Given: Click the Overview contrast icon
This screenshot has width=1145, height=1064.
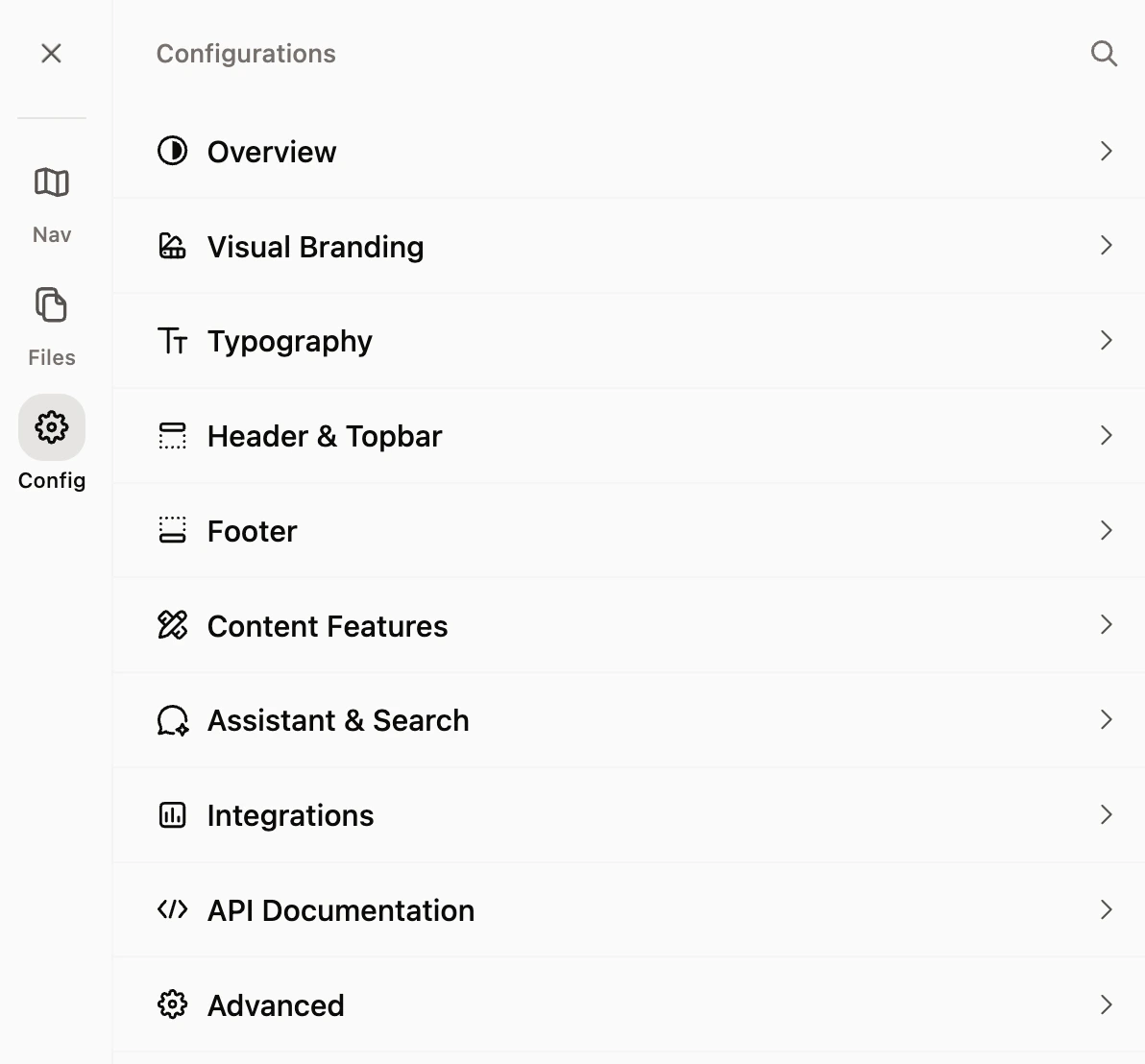Looking at the screenshot, I should [172, 151].
